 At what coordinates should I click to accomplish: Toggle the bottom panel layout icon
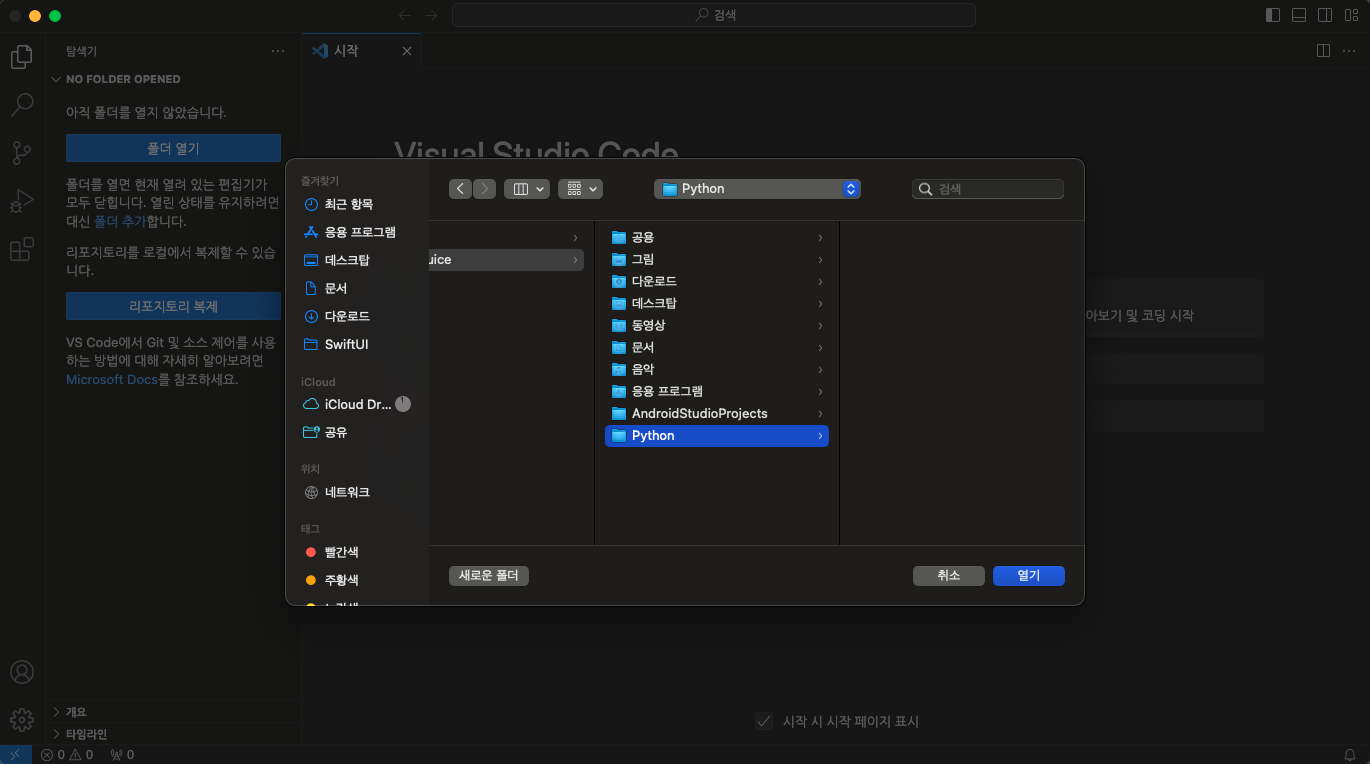pos(1299,15)
